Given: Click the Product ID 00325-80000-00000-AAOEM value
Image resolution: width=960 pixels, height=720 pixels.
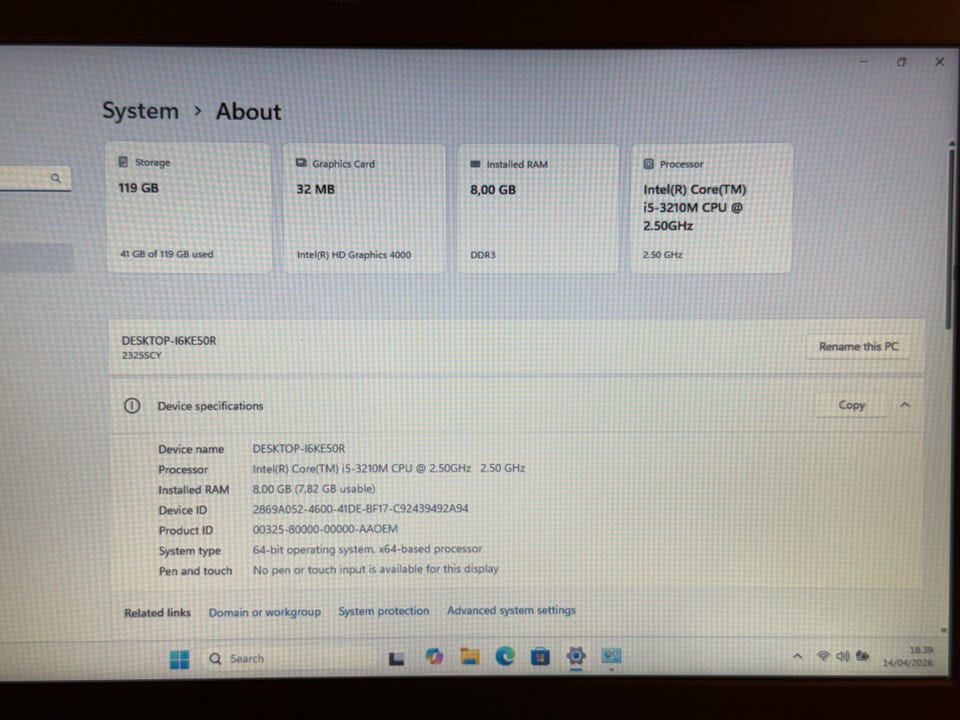Looking at the screenshot, I should pos(324,528).
